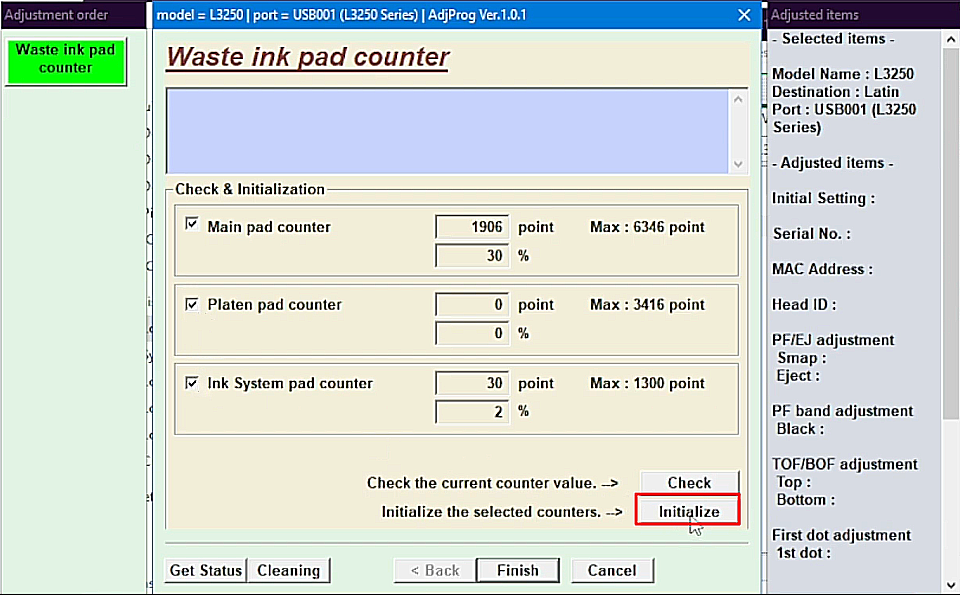
Task: Select Waste ink pad counter adjustment item
Action: (x=66, y=61)
